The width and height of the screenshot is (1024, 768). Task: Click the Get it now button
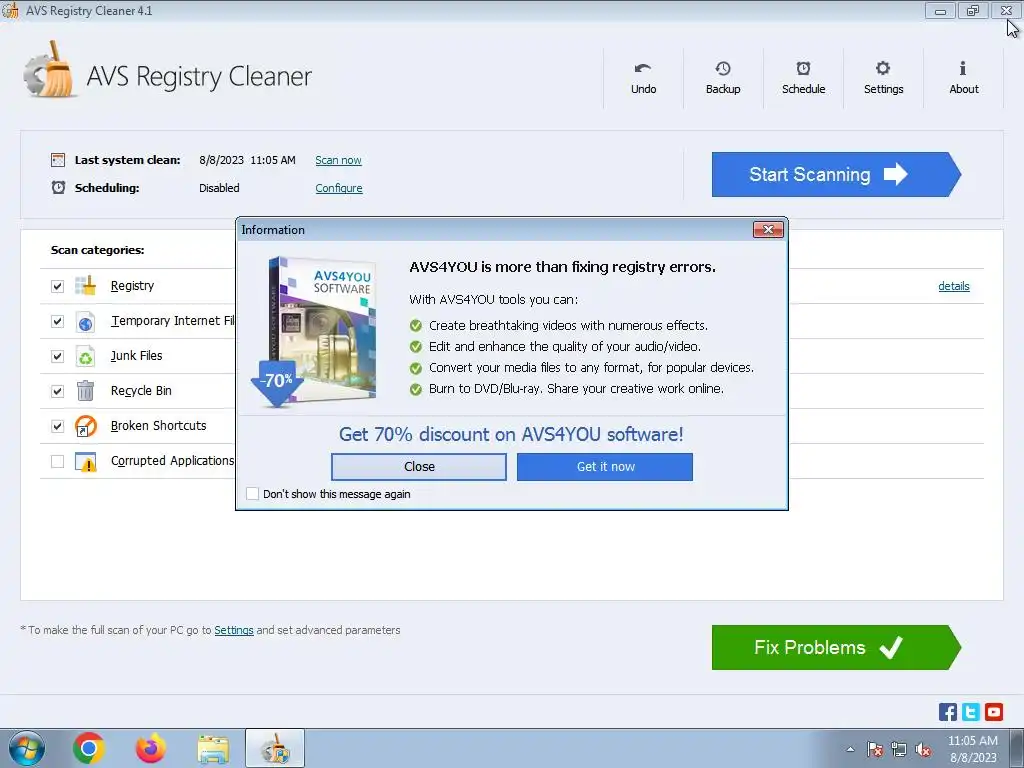pos(605,467)
